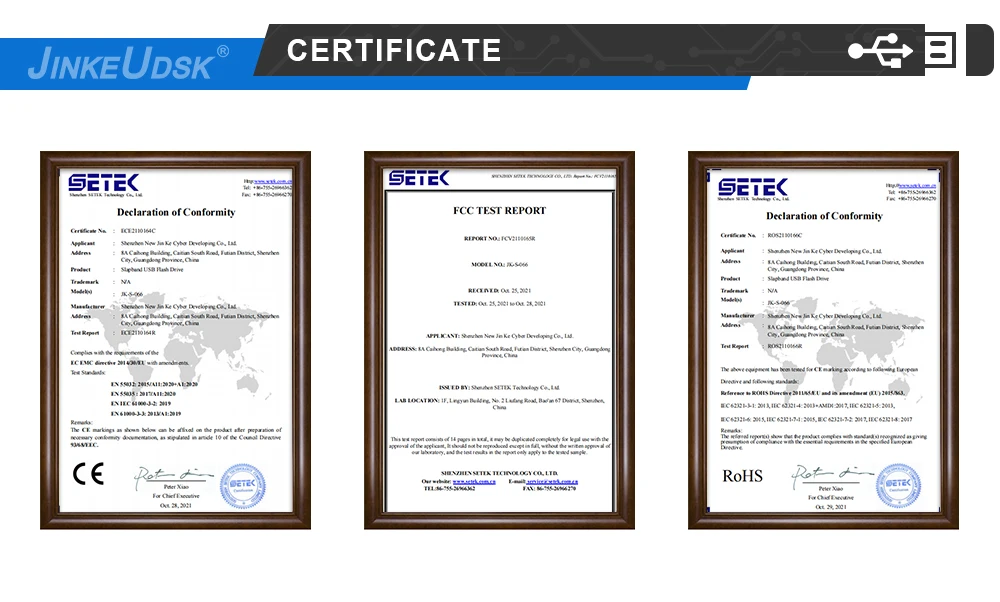
Task: Select 'Reference to ROHS Directive 2011/65/EU' line
Action: pos(812,393)
